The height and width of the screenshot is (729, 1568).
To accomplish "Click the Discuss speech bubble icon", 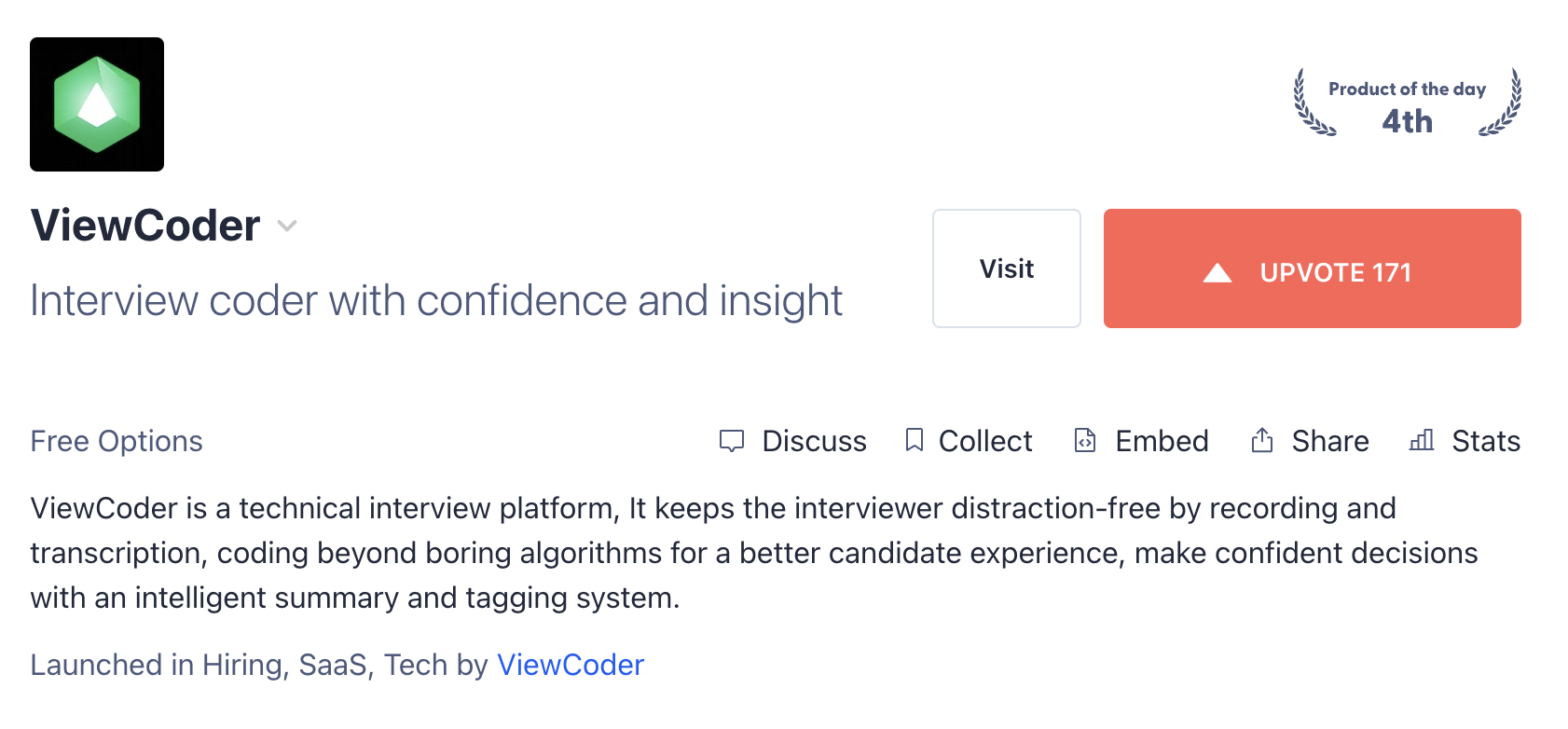I will click(x=732, y=441).
